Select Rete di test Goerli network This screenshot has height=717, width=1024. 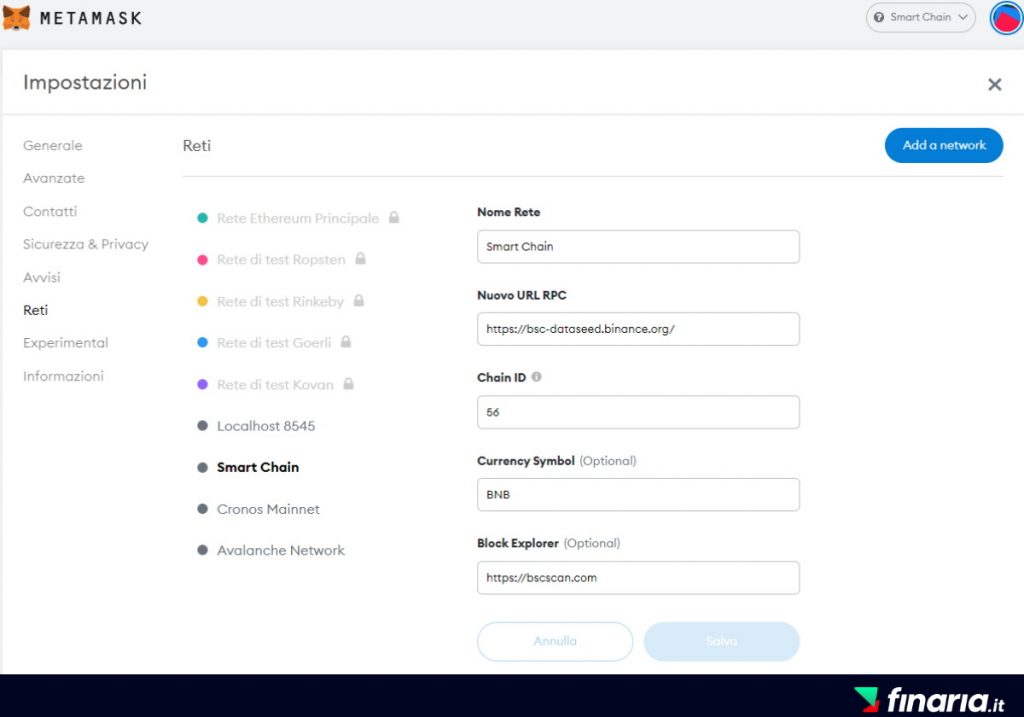tap(274, 342)
